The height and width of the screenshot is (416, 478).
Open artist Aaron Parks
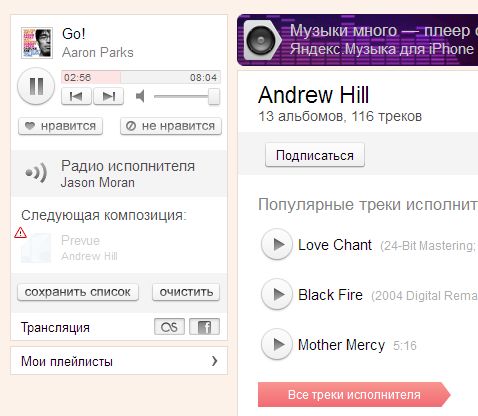[x=98, y=52]
